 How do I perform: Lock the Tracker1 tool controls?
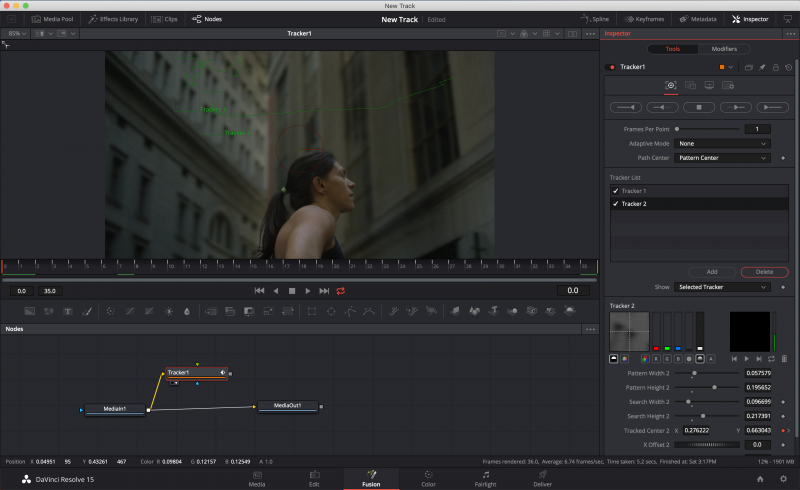(x=774, y=67)
